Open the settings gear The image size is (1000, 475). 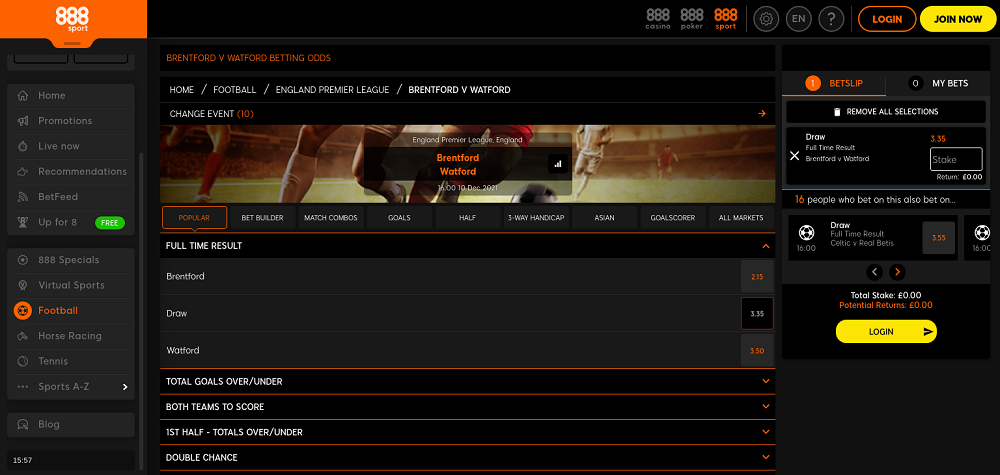(766, 19)
